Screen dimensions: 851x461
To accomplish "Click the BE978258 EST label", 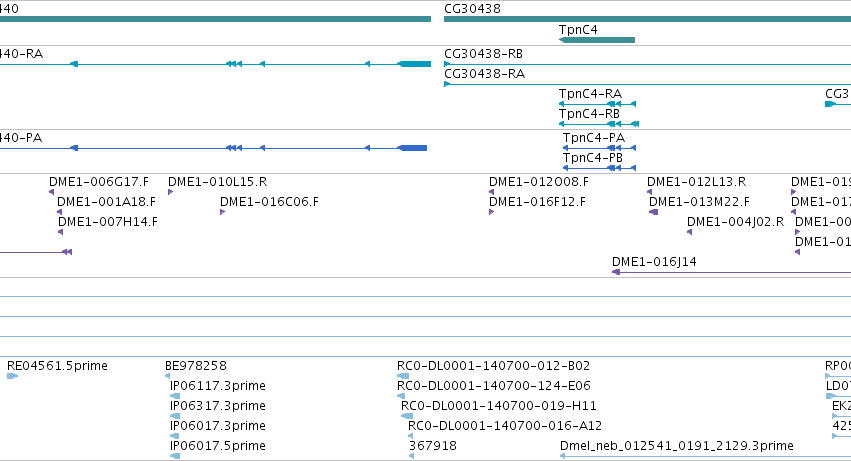I will pos(195,366).
